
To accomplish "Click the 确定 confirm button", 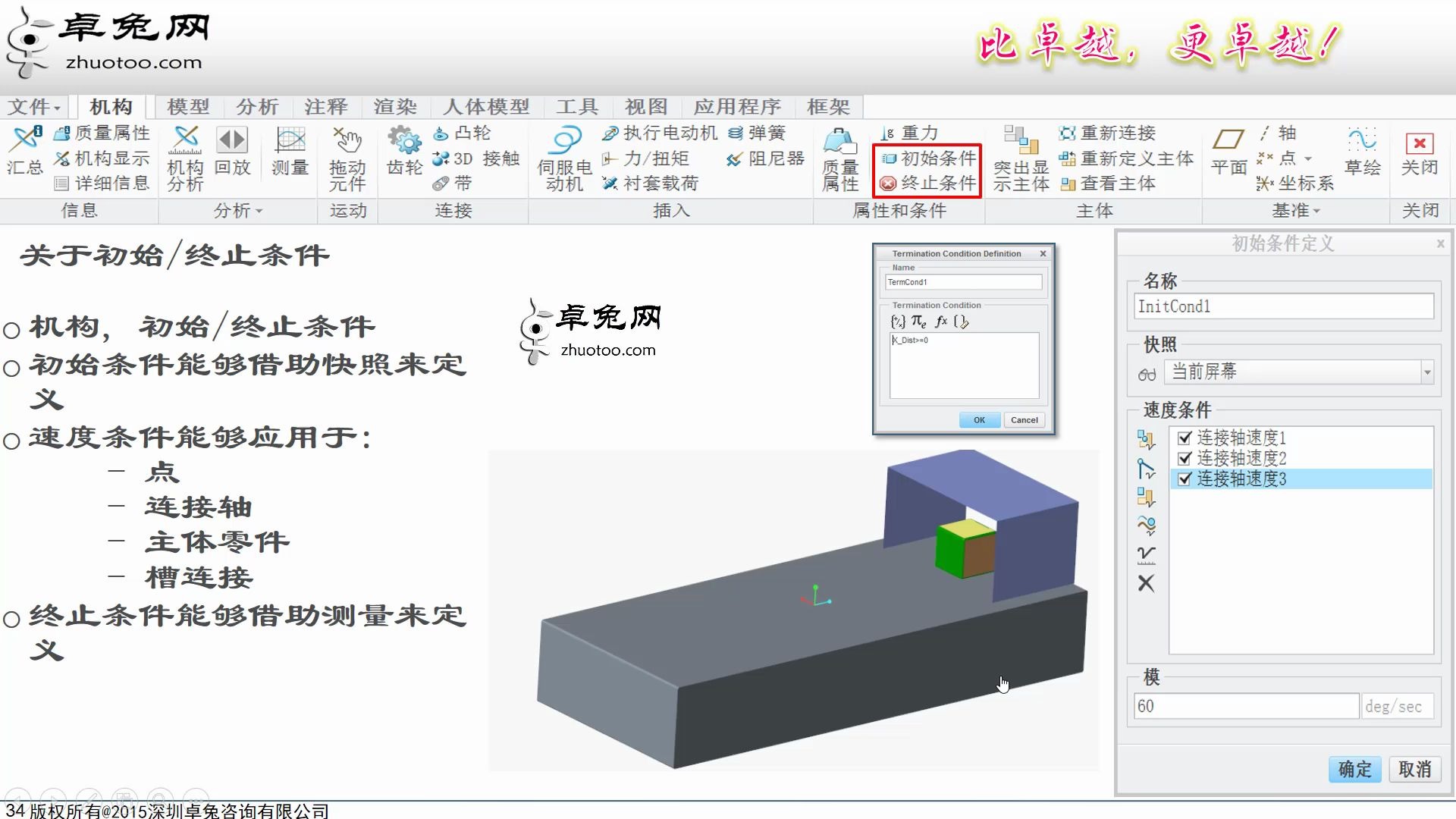I will click(1354, 769).
